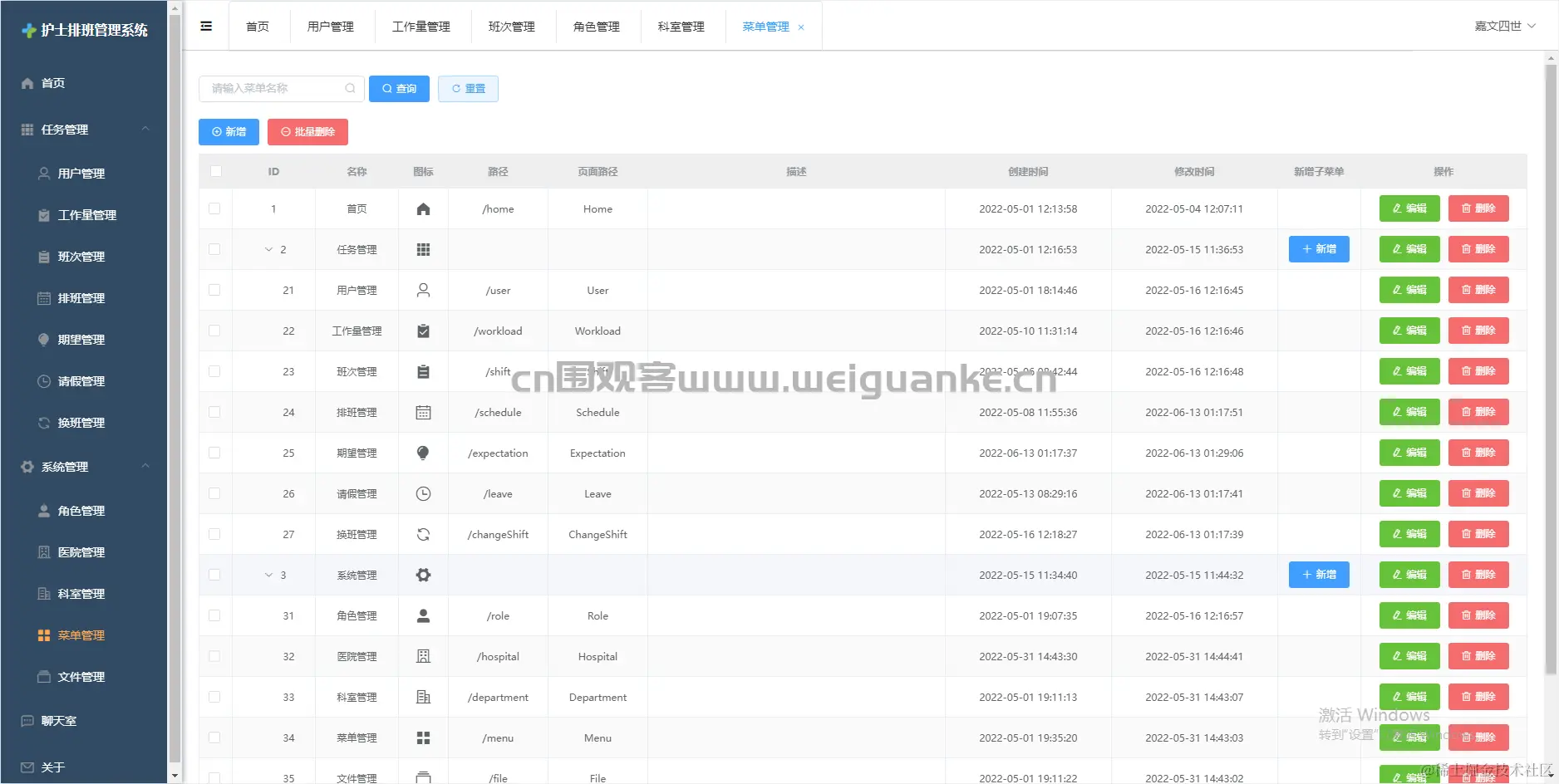The image size is (1559, 784).
Task: Click the 文件管理 folder icon in sidebar
Action: coord(44,677)
